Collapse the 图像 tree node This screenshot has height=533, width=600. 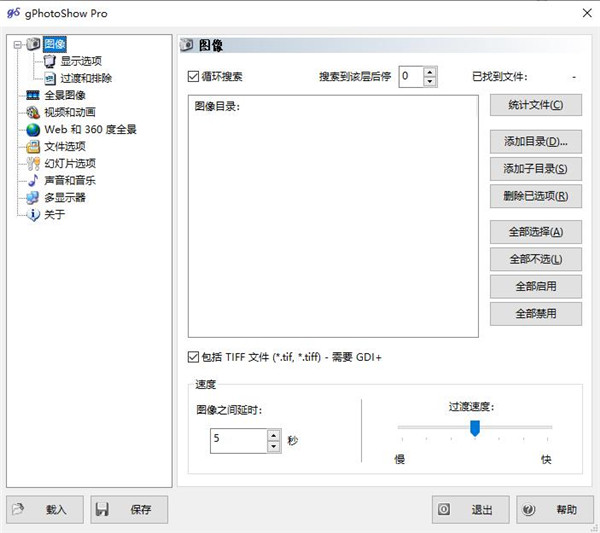17,45
